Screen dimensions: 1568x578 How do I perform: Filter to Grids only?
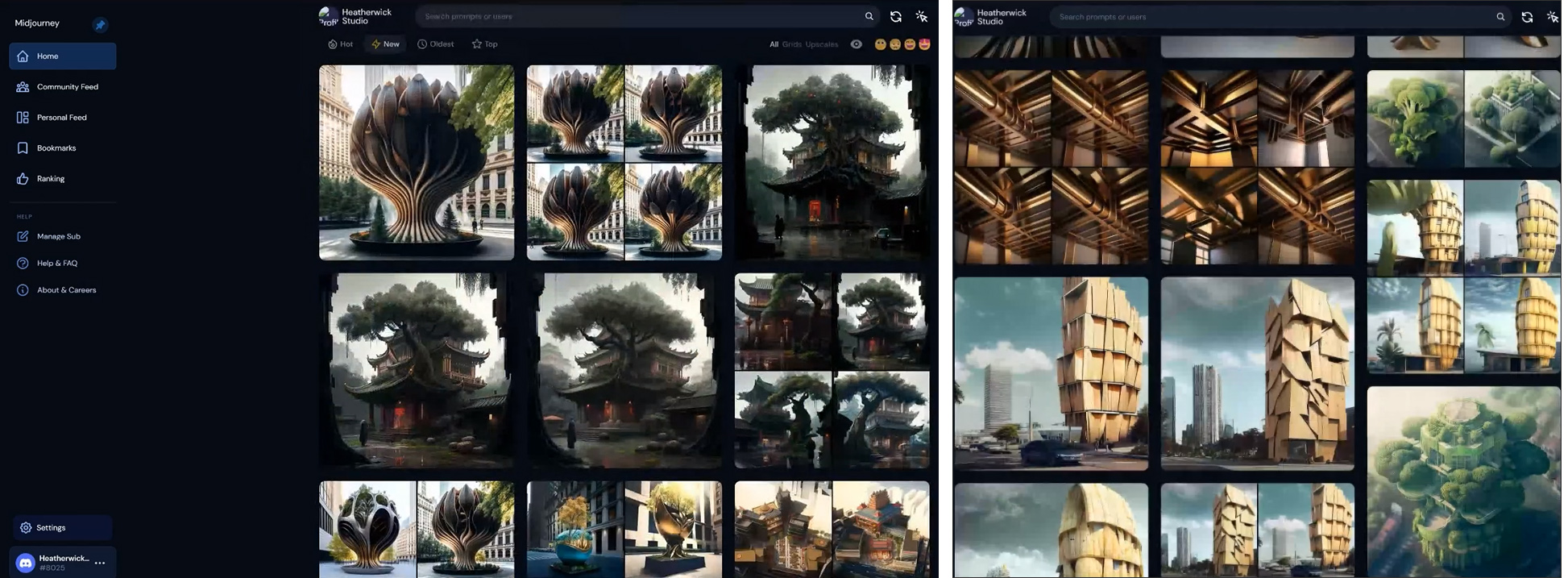pos(792,44)
